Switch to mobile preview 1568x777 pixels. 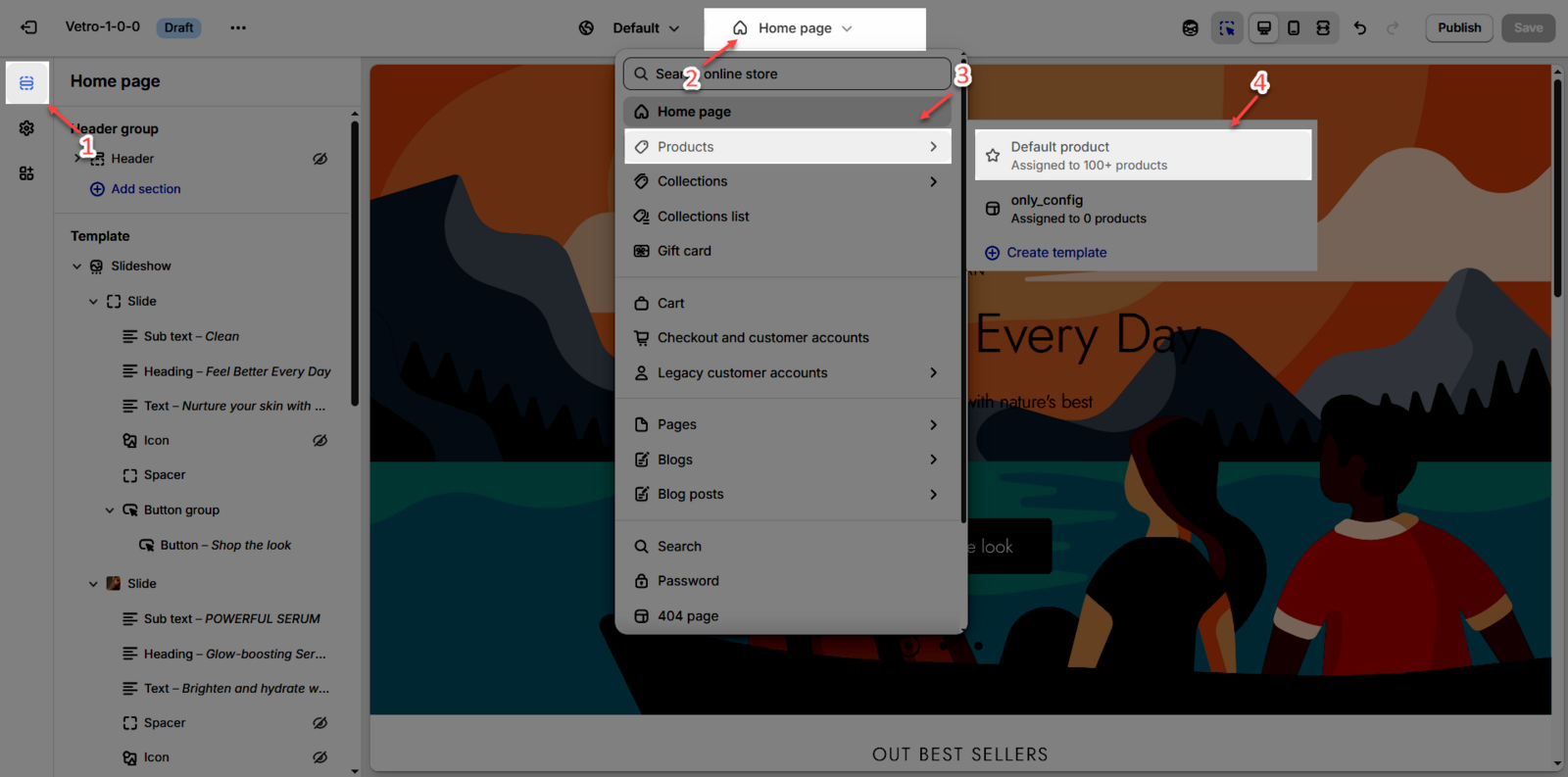point(1294,27)
